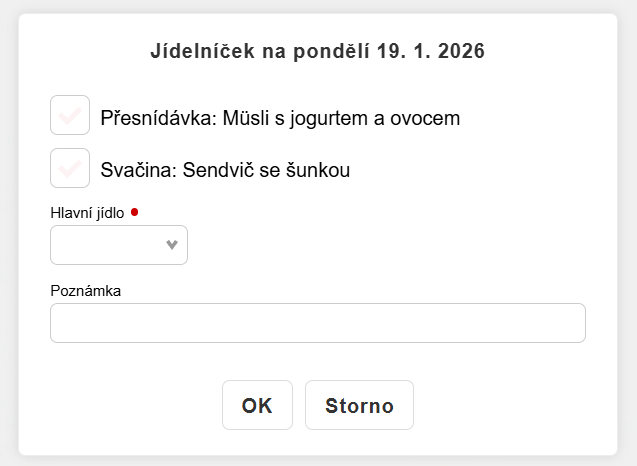The image size is (637, 466).
Task: Enable the Müsli s jogurtem a ovocem option
Action: tap(70, 116)
